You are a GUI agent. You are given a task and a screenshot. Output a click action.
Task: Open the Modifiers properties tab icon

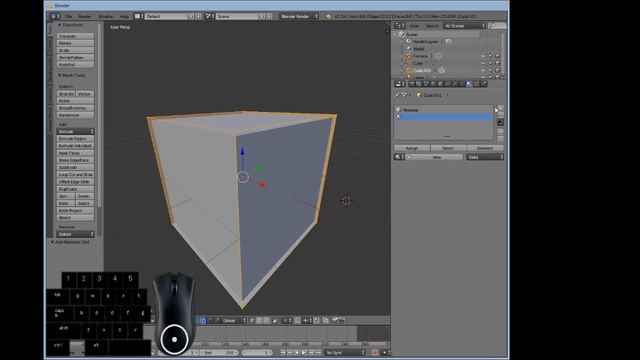[x=455, y=84]
